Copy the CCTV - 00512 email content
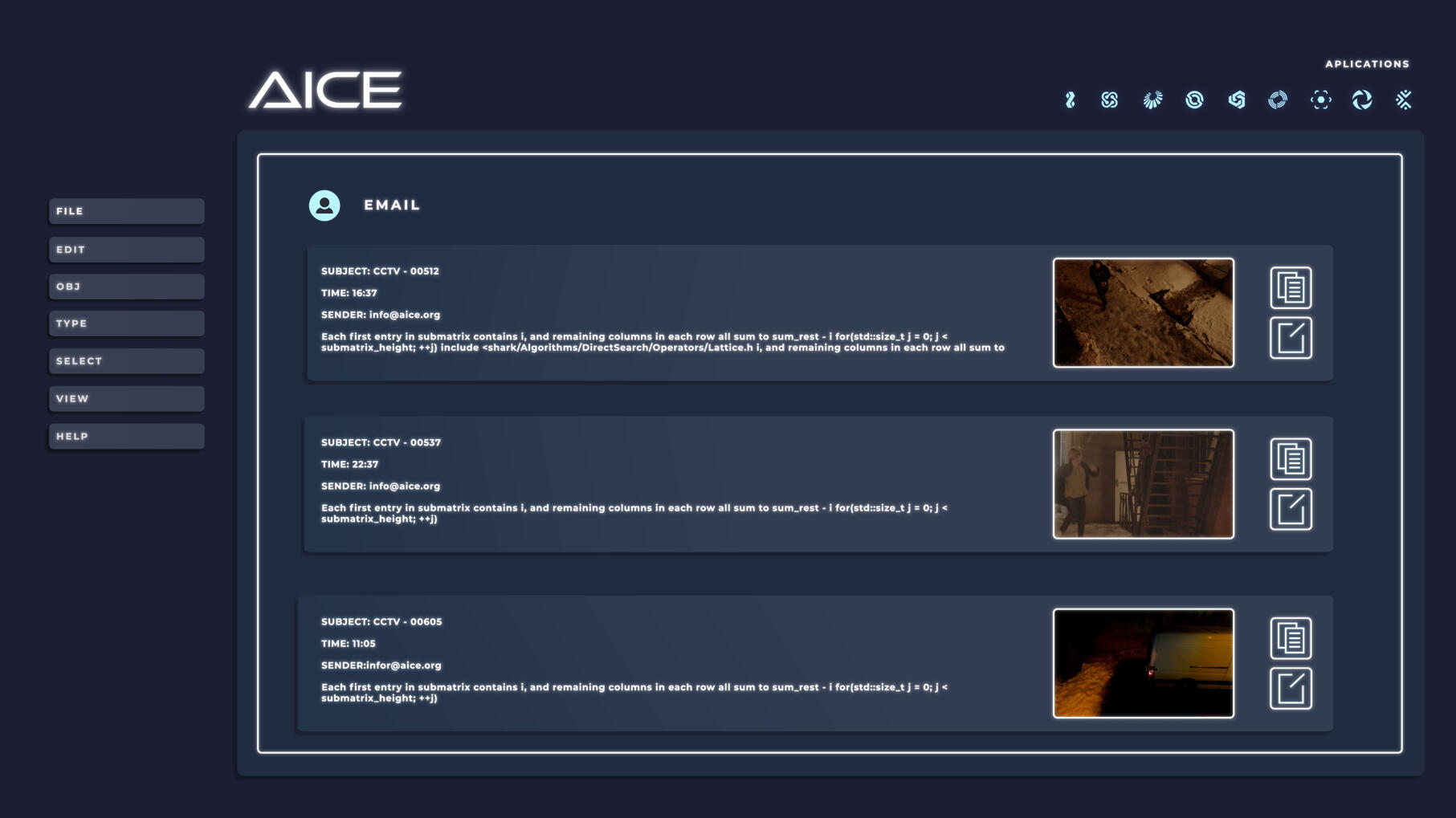 1291,288
